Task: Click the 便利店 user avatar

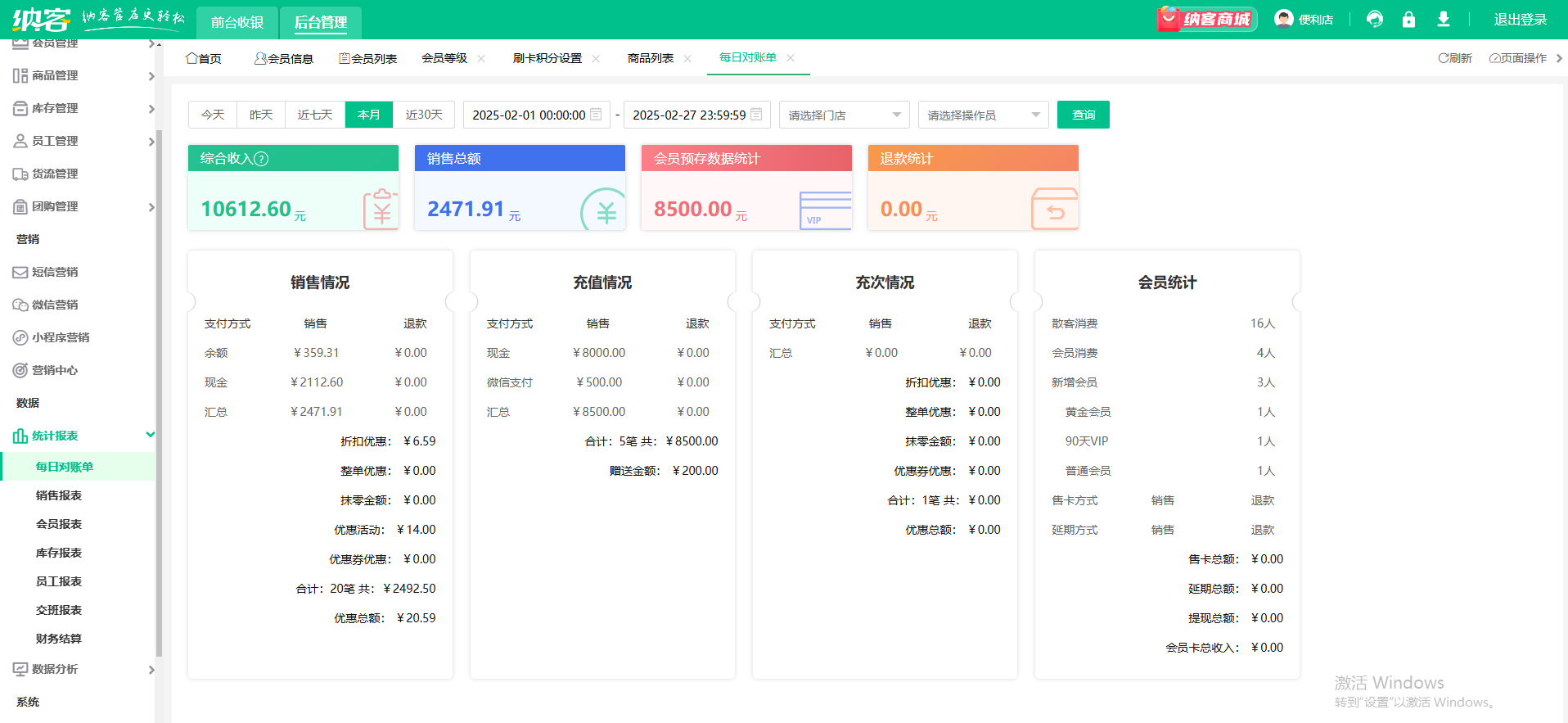Action: click(x=1284, y=19)
